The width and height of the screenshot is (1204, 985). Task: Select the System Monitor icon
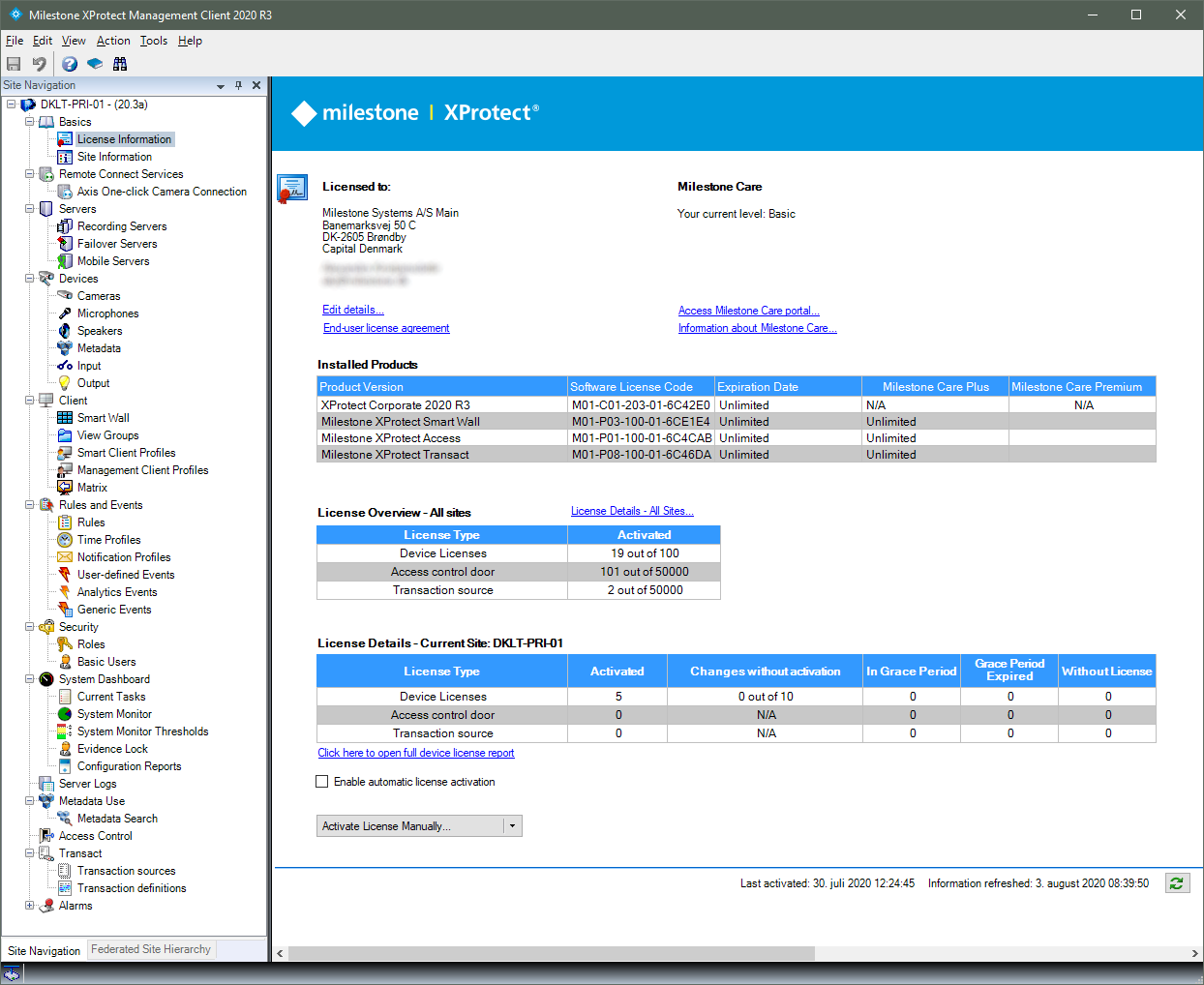65,714
